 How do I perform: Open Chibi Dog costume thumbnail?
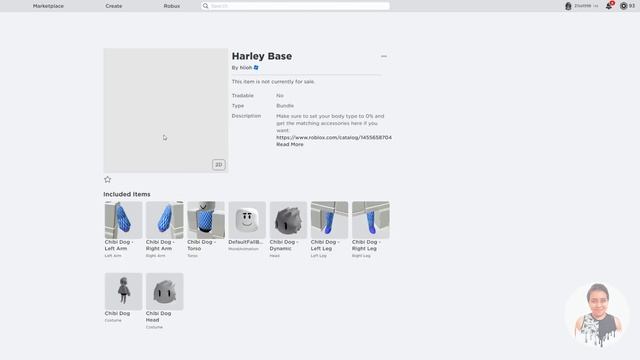(x=123, y=291)
